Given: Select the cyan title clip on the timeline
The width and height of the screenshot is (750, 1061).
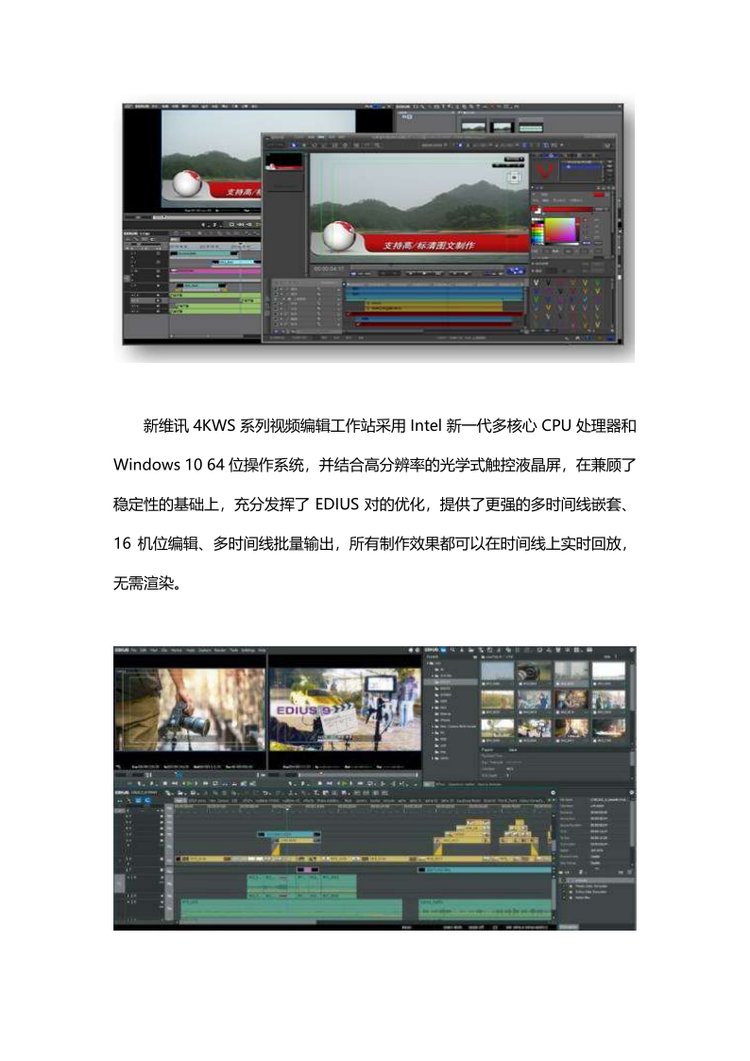Looking at the screenshot, I should 290,834.
